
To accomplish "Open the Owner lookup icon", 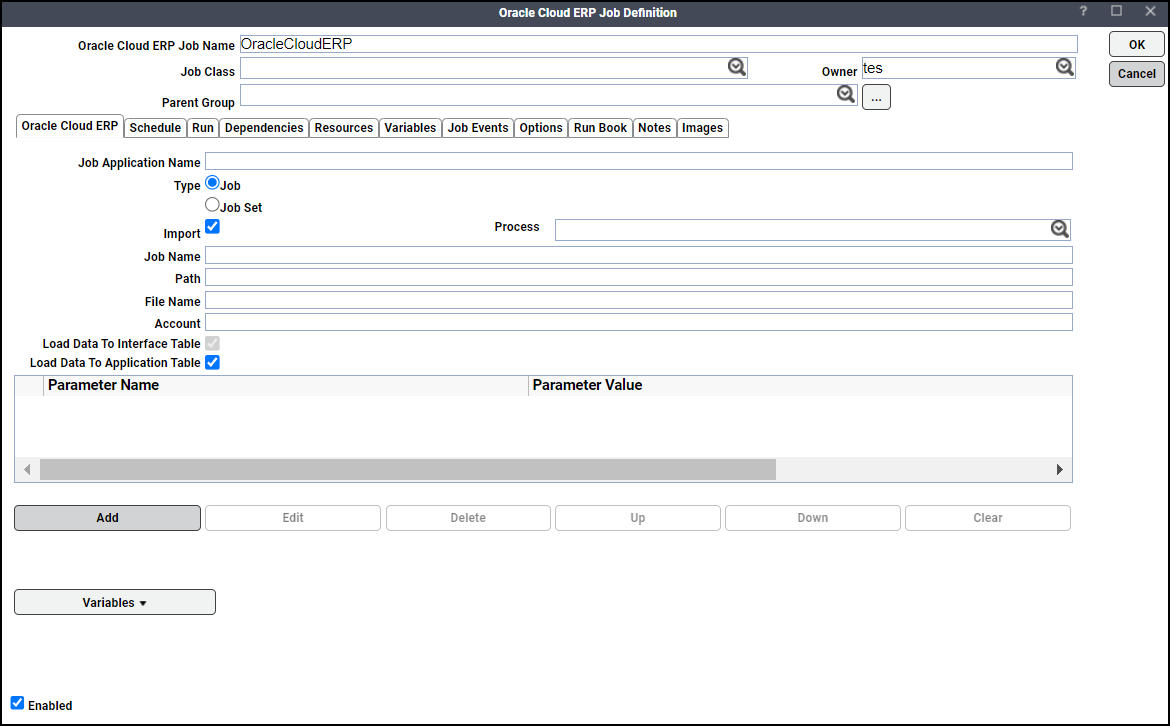I will tap(1065, 67).
